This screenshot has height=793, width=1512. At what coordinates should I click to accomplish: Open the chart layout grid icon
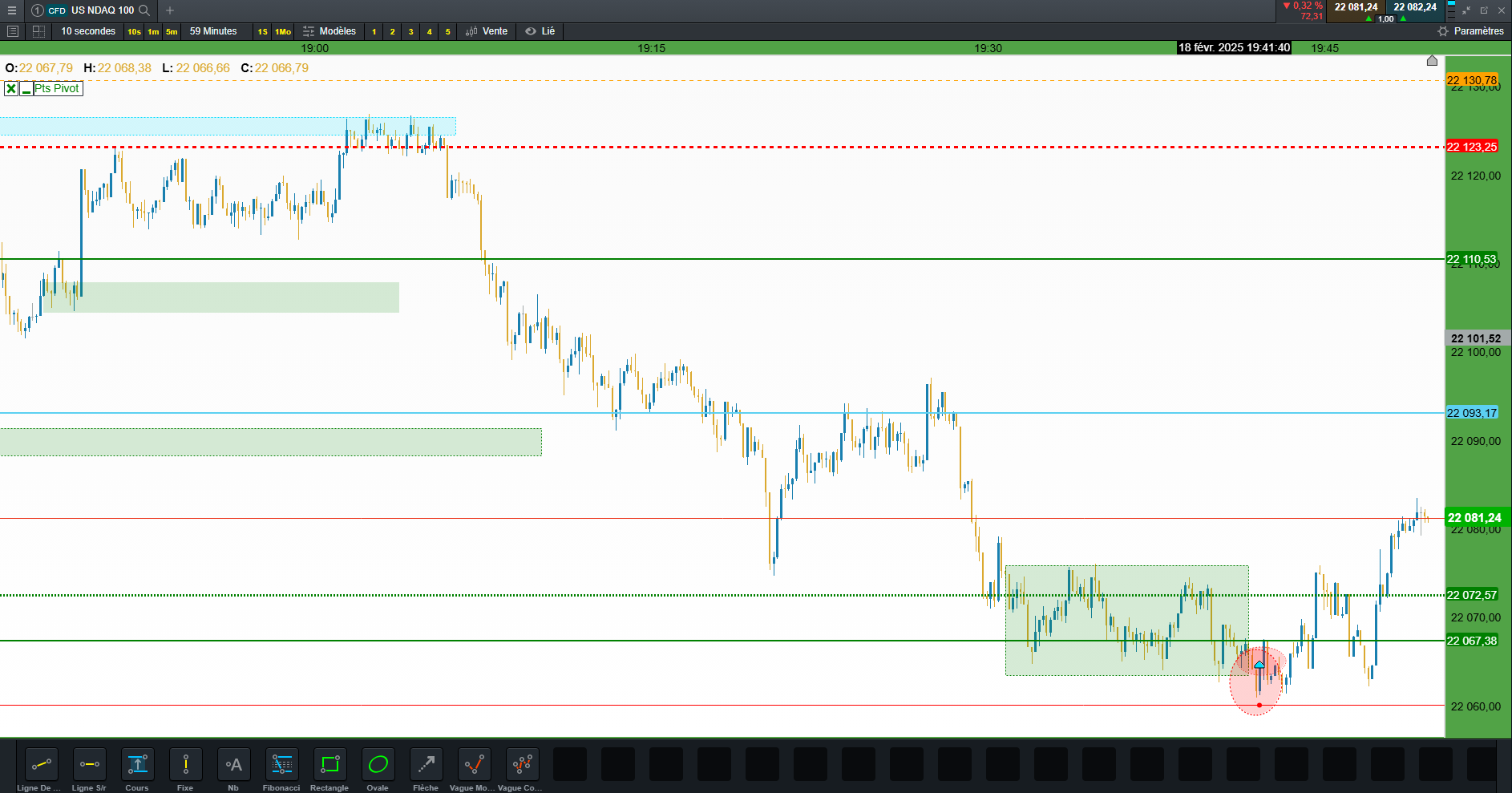click(x=38, y=31)
